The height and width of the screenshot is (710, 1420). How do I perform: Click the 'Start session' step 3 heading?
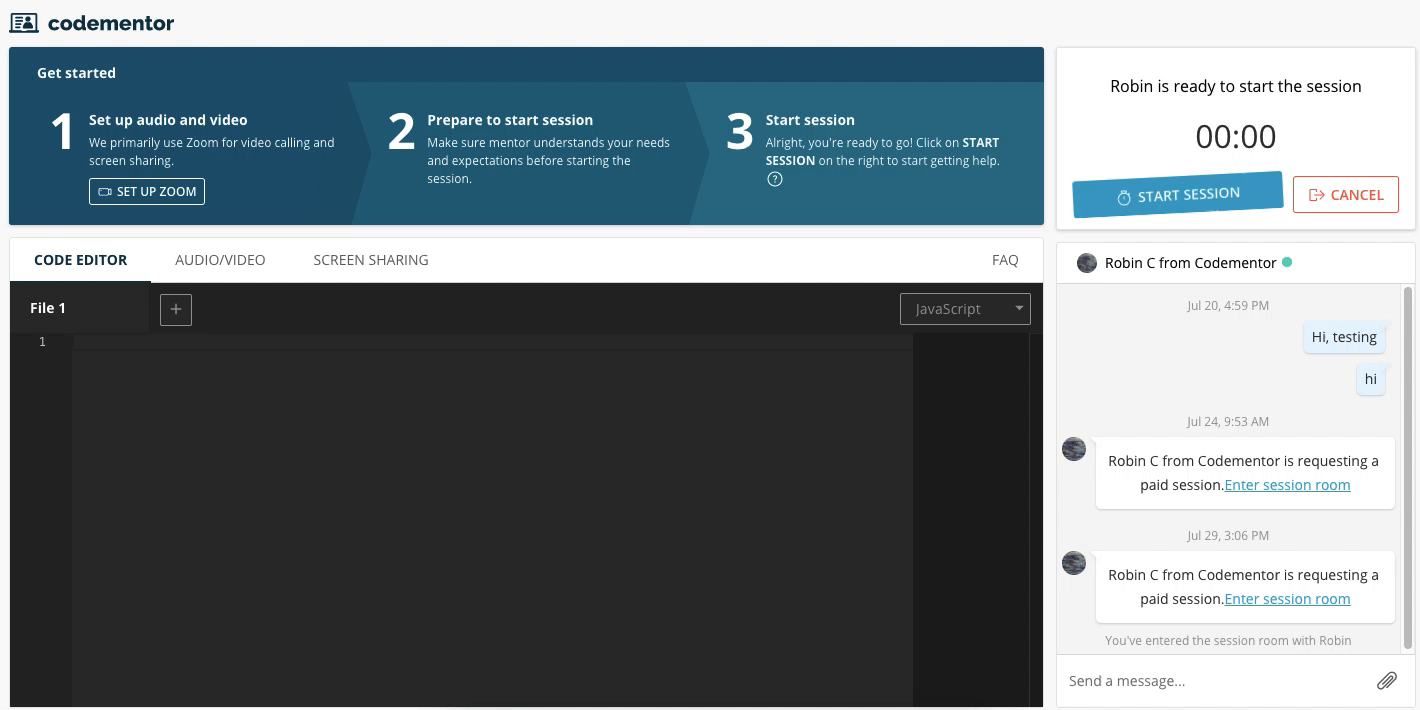(810, 120)
